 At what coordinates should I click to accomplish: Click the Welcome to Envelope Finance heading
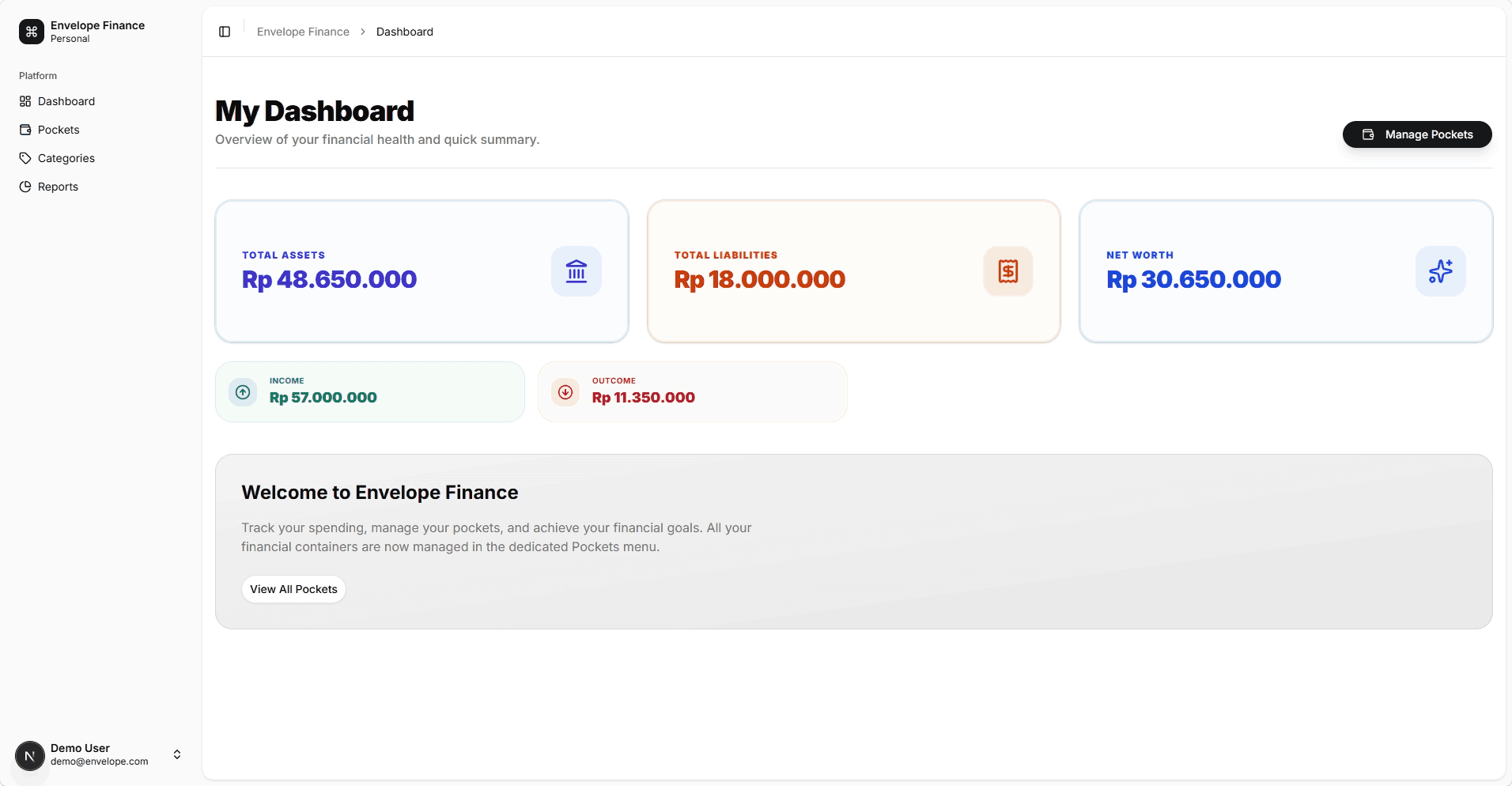(x=380, y=493)
